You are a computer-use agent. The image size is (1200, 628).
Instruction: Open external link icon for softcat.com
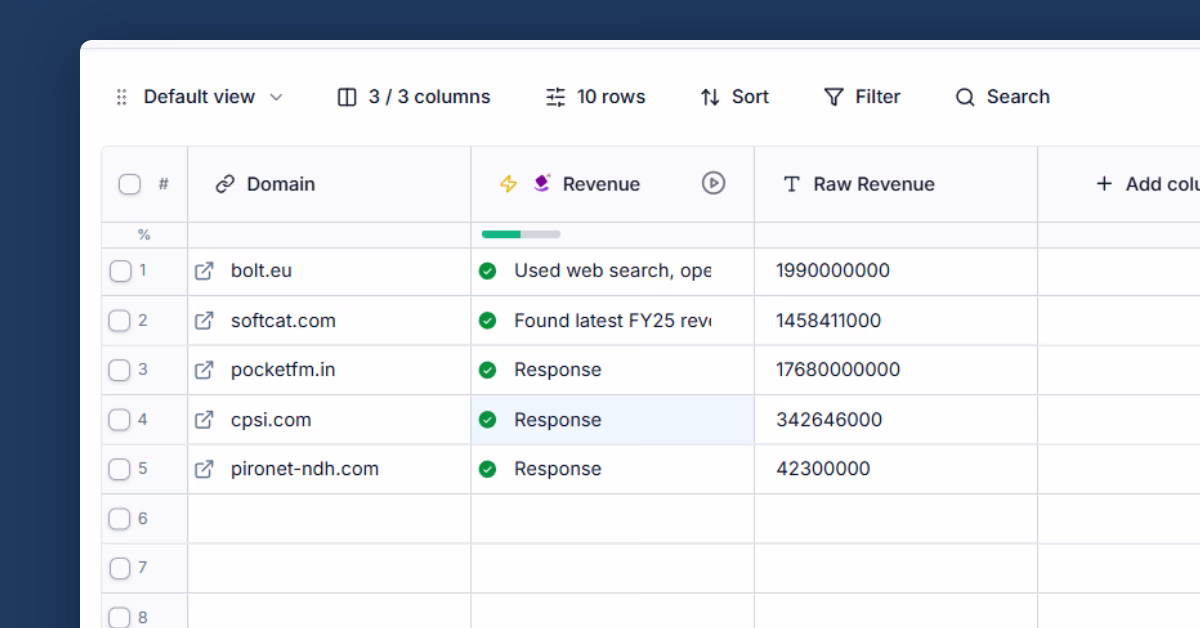pos(204,321)
